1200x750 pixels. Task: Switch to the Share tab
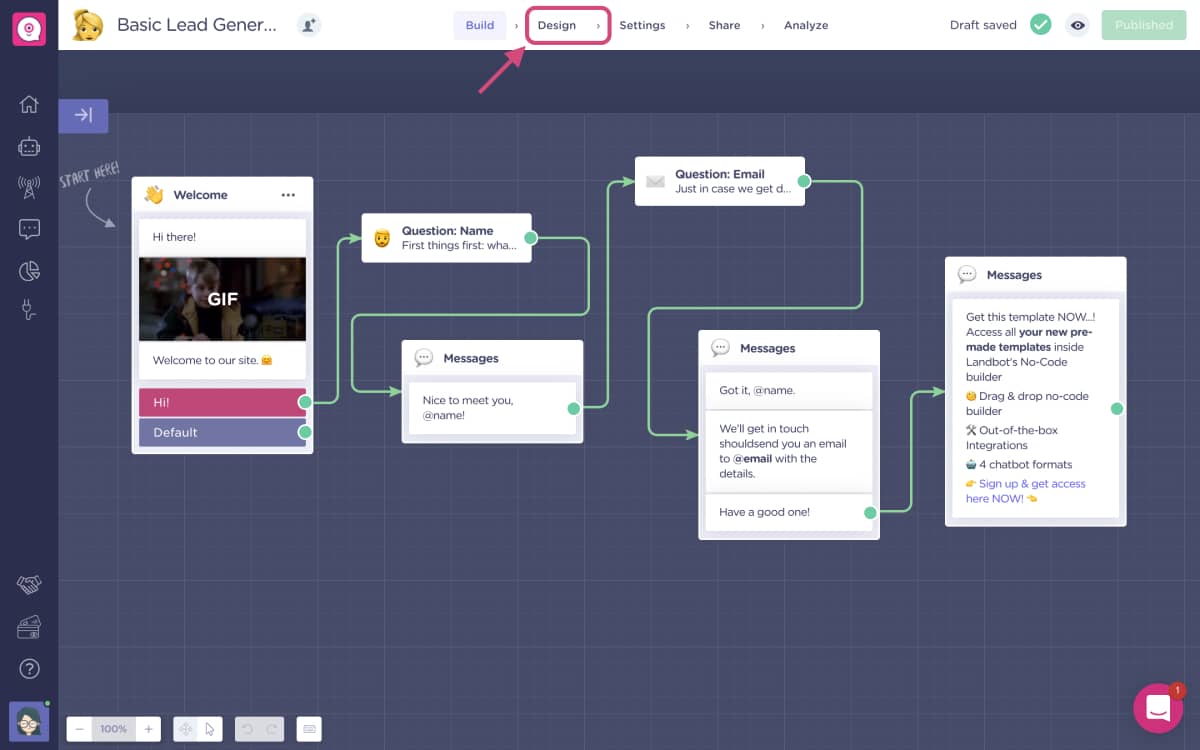tap(724, 25)
